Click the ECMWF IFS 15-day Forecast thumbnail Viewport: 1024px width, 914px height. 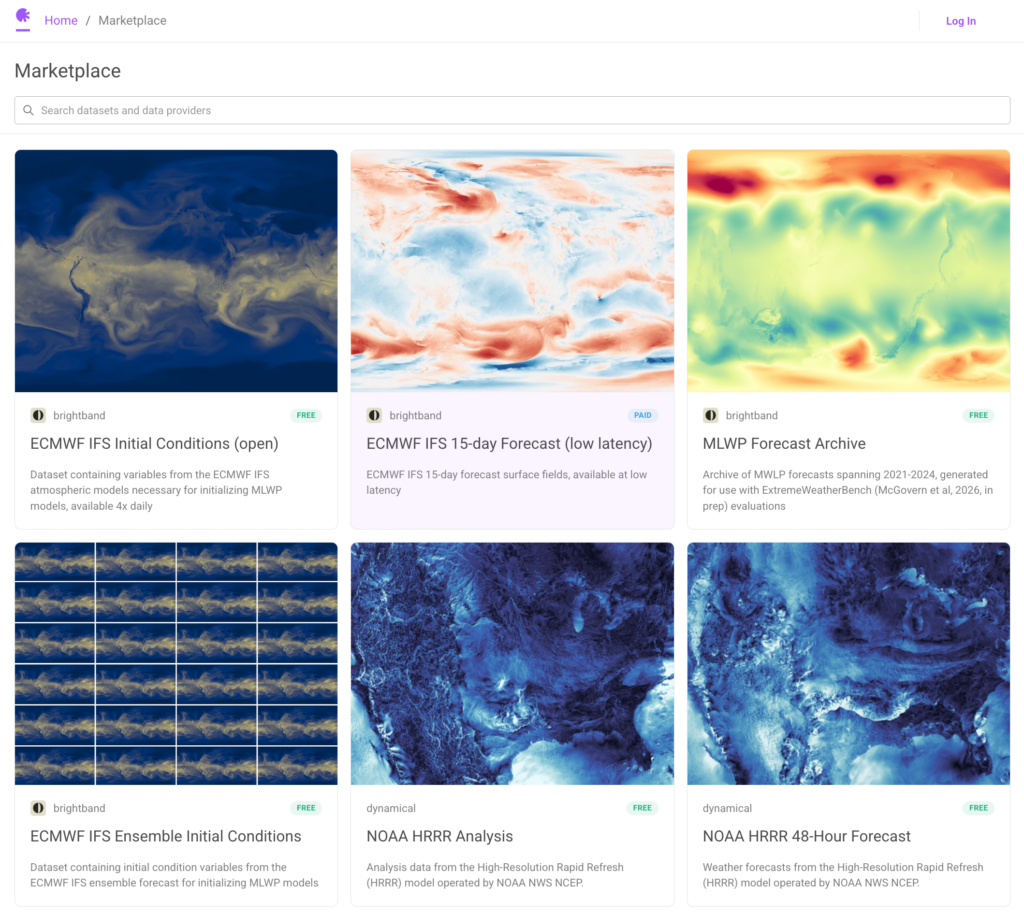(x=512, y=270)
